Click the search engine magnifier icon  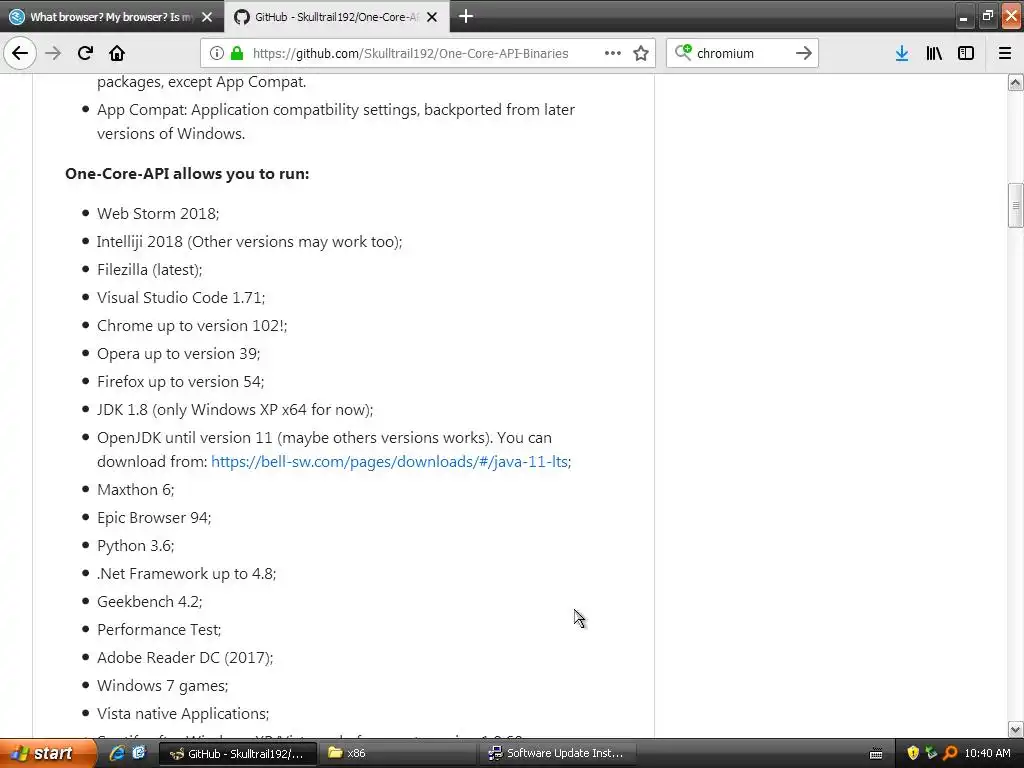click(682, 52)
